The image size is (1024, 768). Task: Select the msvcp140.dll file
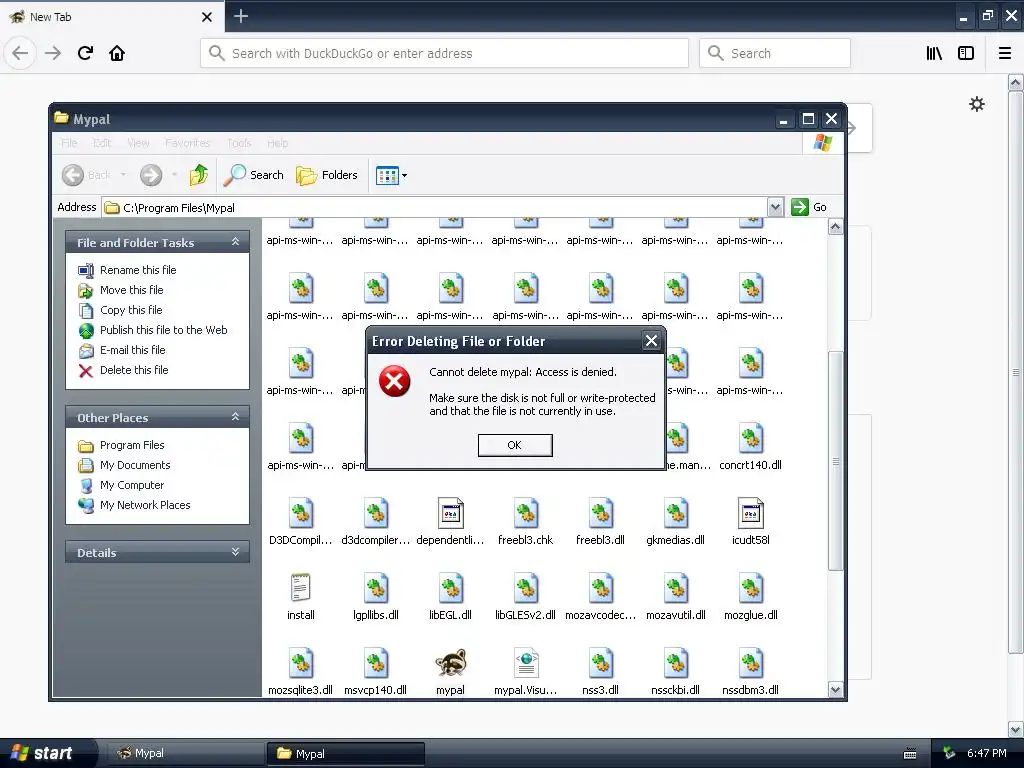(376, 672)
